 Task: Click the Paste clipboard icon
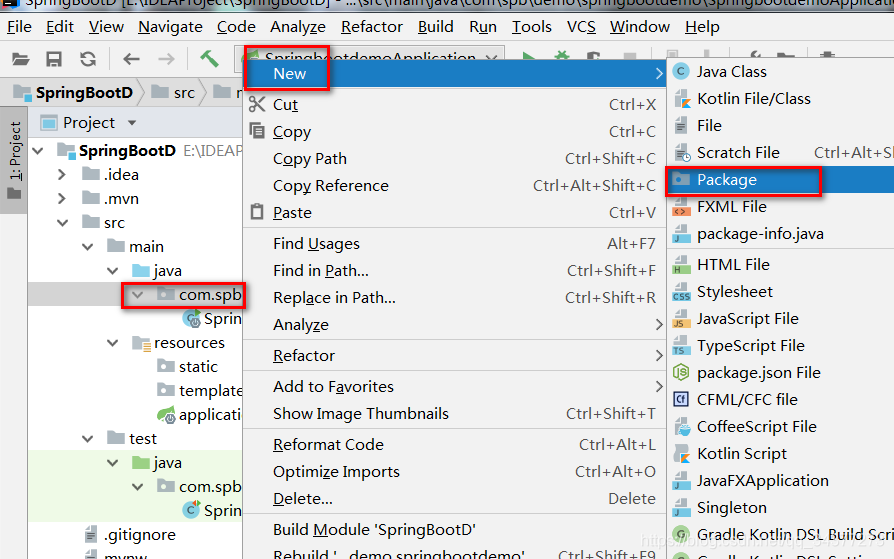click(257, 212)
